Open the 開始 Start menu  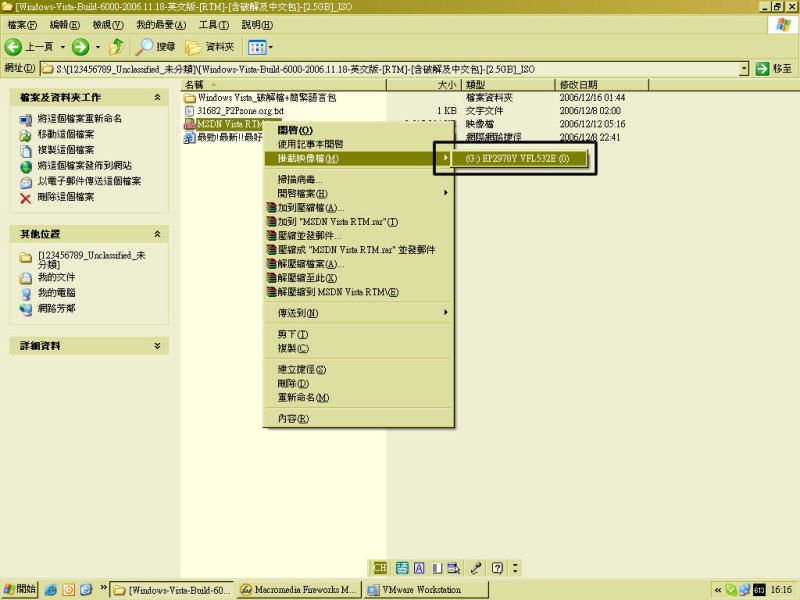(20, 589)
